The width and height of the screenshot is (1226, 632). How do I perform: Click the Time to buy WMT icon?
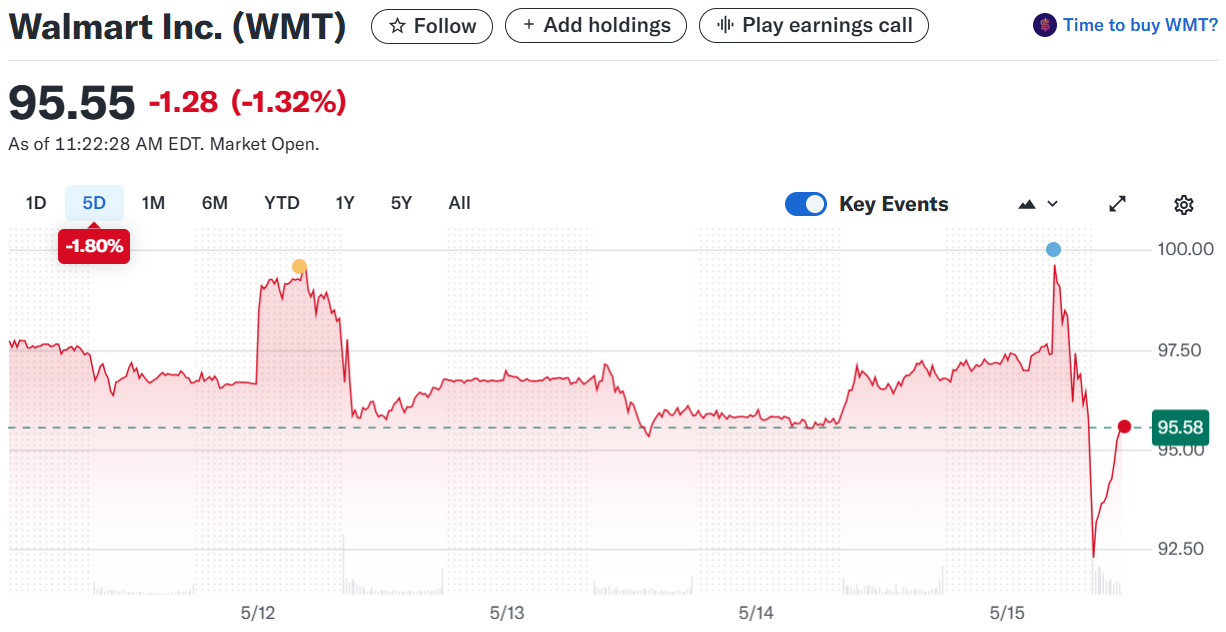pos(1044,25)
